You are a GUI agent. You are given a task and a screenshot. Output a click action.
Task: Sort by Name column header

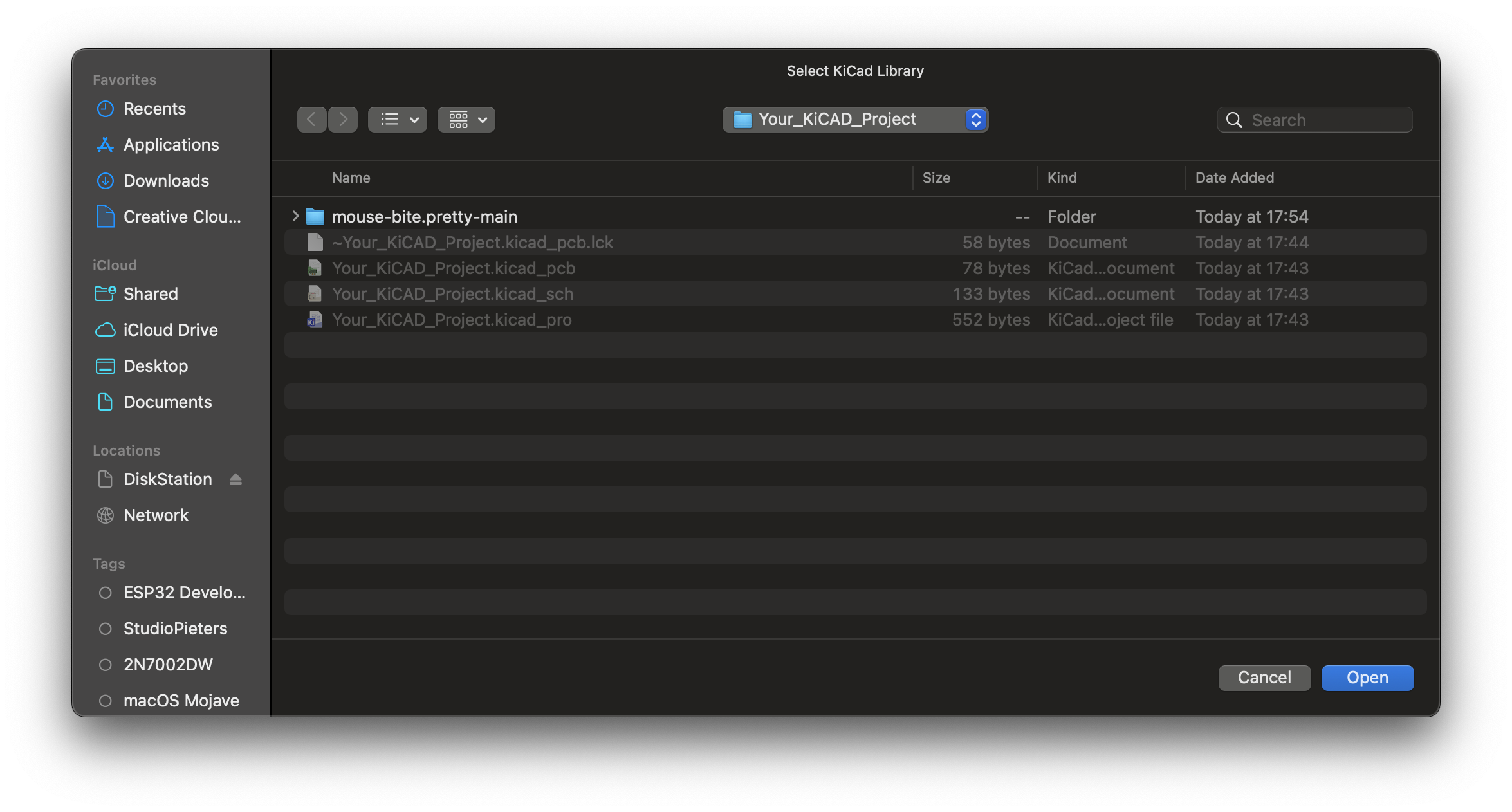351,178
